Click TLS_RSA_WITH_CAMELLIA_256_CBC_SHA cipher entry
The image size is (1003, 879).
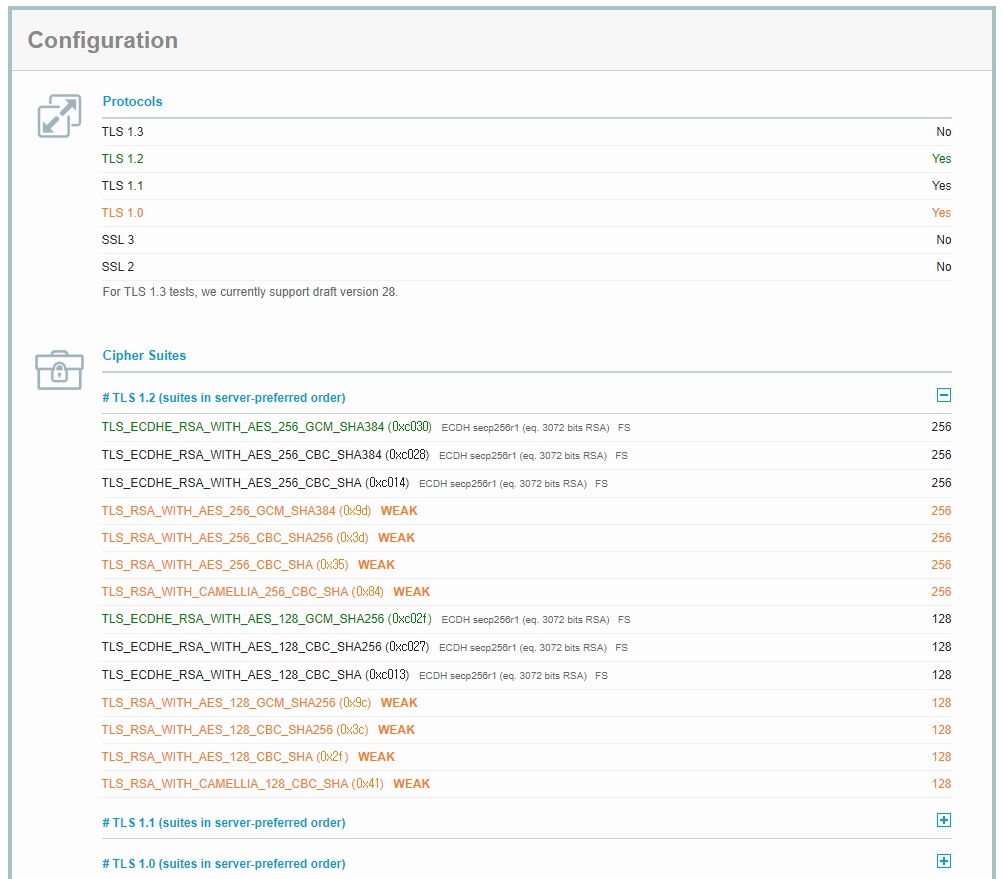click(225, 592)
